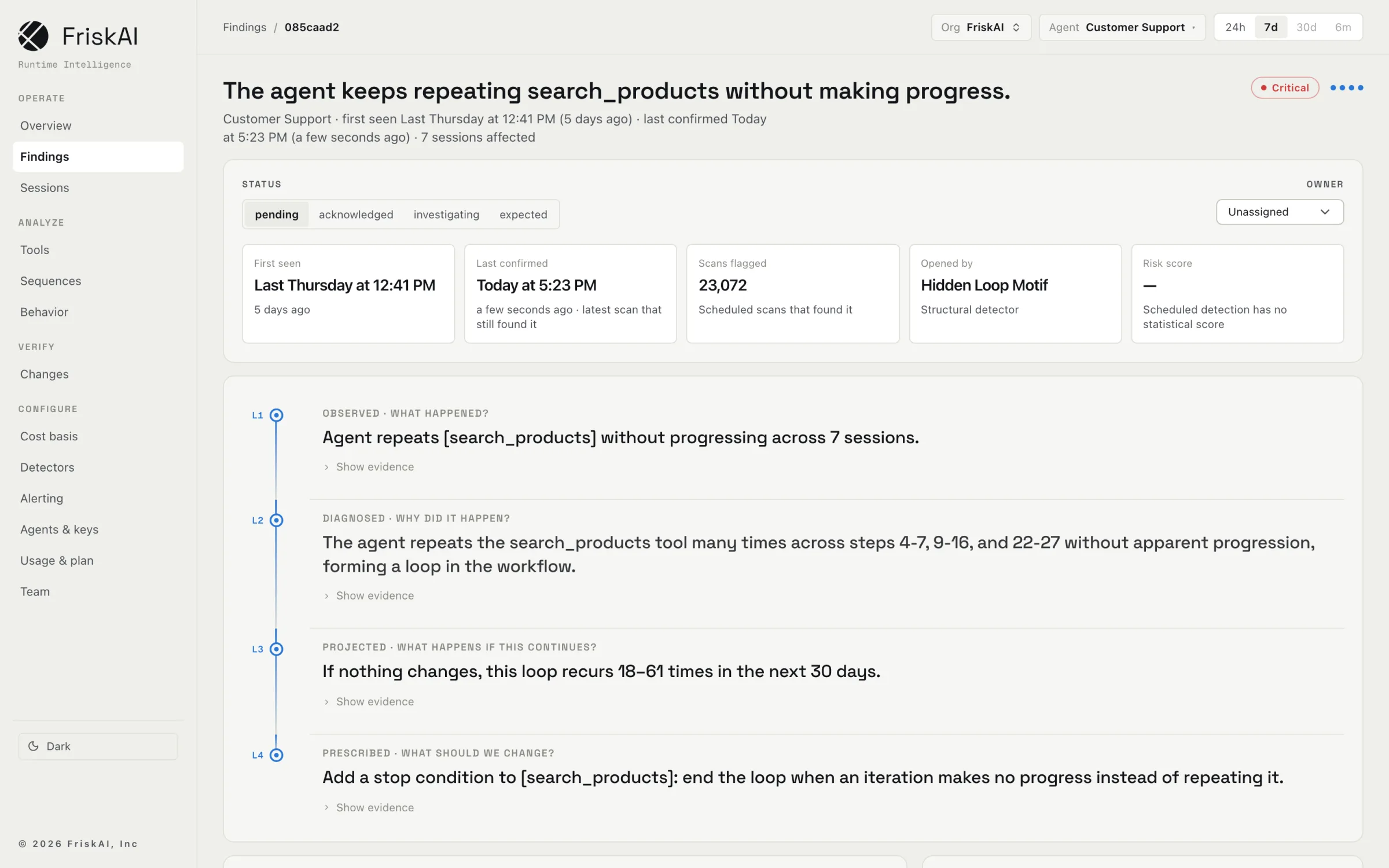Select the L3 timeline marker
The image size is (1389, 868).
(277, 649)
